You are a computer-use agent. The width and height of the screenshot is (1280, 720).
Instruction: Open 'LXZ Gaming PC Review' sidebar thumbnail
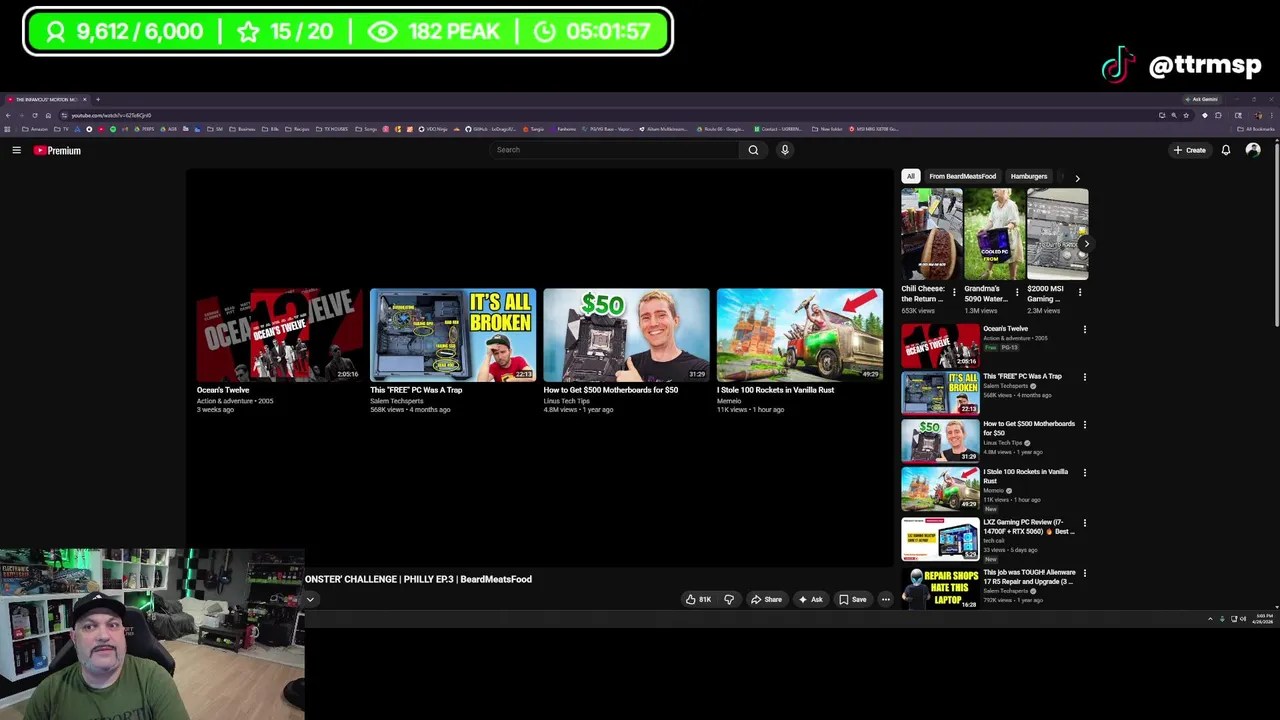tap(940, 539)
